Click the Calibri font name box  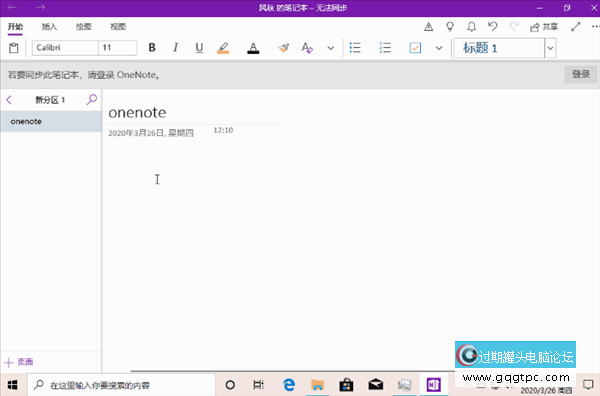65,48
